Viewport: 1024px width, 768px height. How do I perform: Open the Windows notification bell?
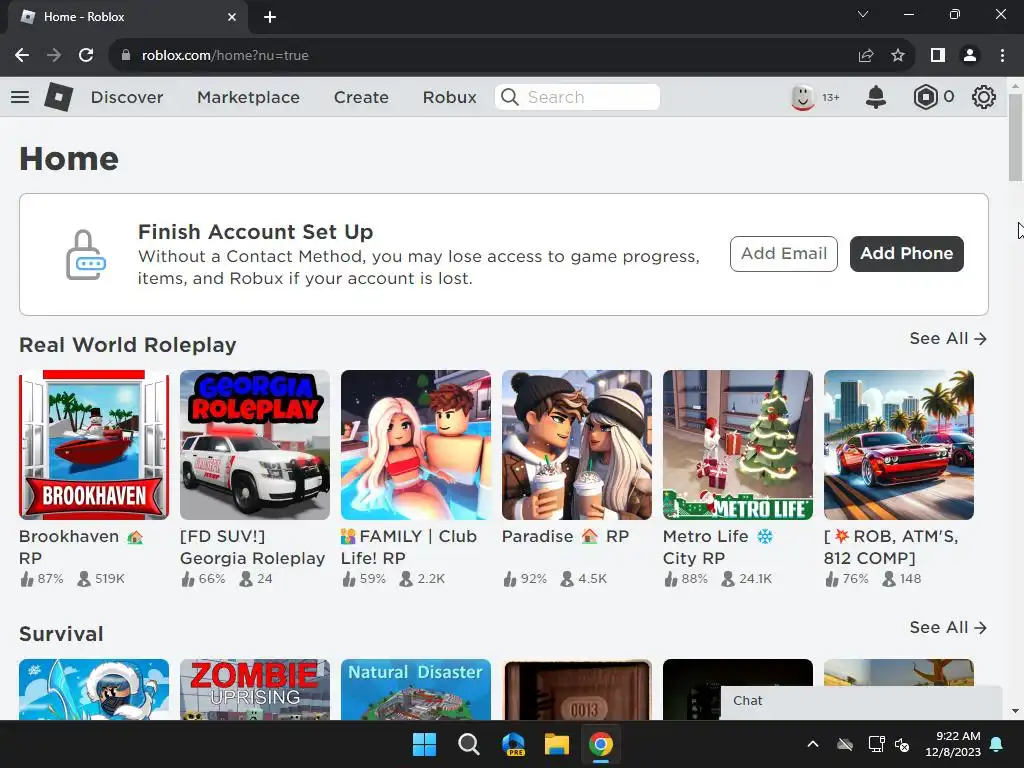click(x=997, y=744)
